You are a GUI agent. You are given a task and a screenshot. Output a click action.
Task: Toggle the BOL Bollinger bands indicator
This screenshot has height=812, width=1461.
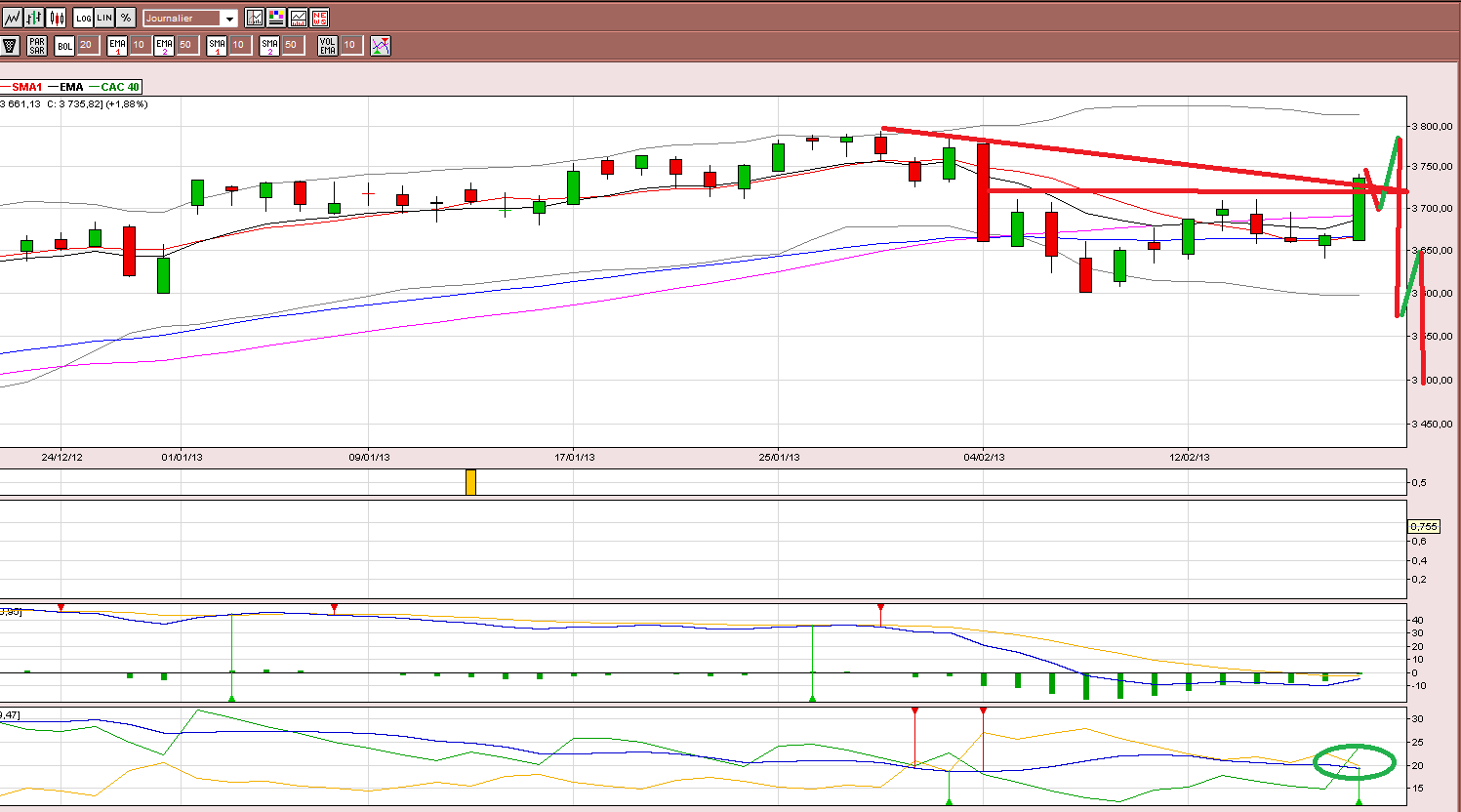[64, 45]
